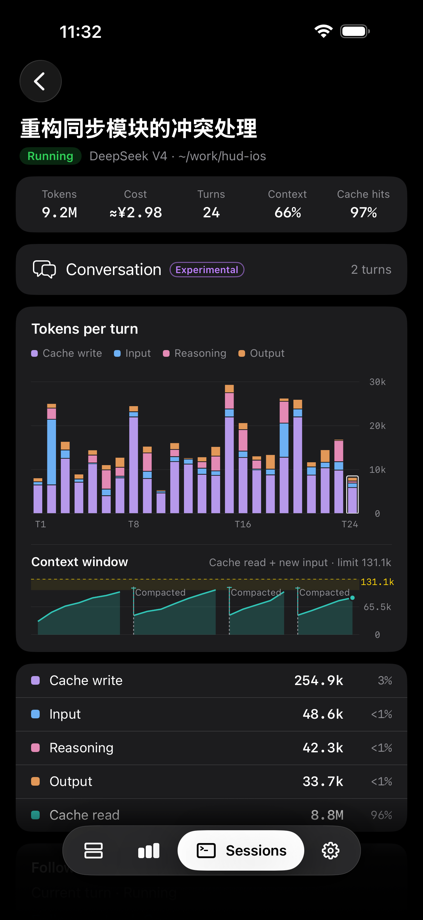The height and width of the screenshot is (920, 423).
Task: Tap the Input legend swatch in chart
Action: pos(117,353)
